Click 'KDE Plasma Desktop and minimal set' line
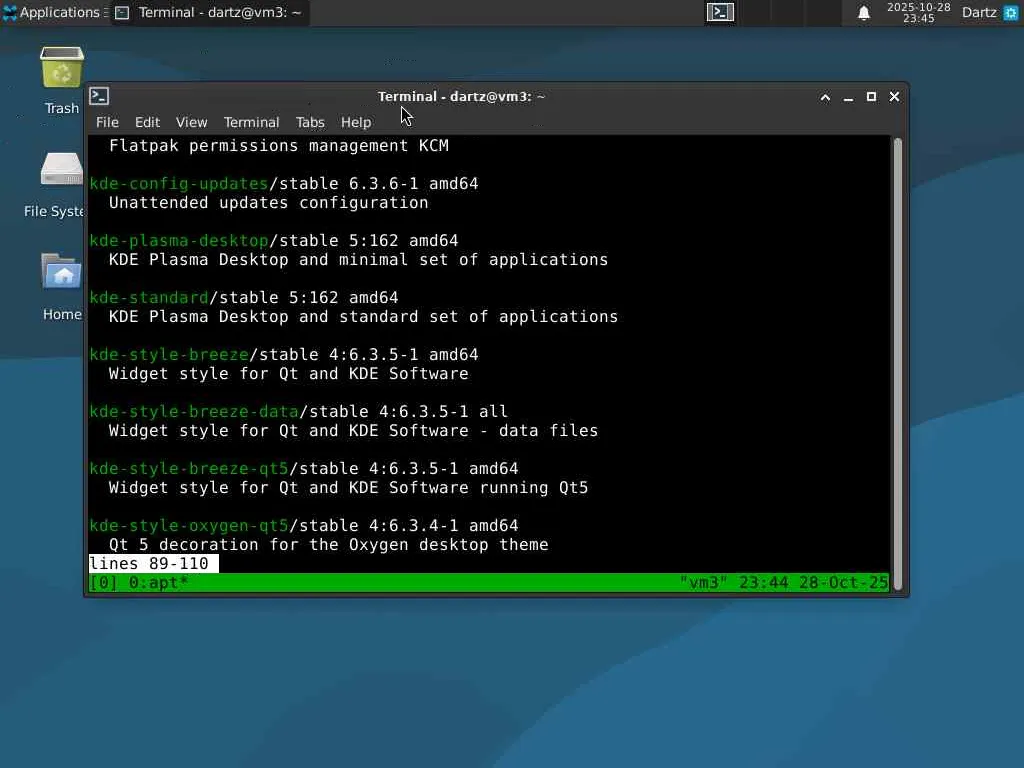This screenshot has width=1024, height=768. pos(359,259)
